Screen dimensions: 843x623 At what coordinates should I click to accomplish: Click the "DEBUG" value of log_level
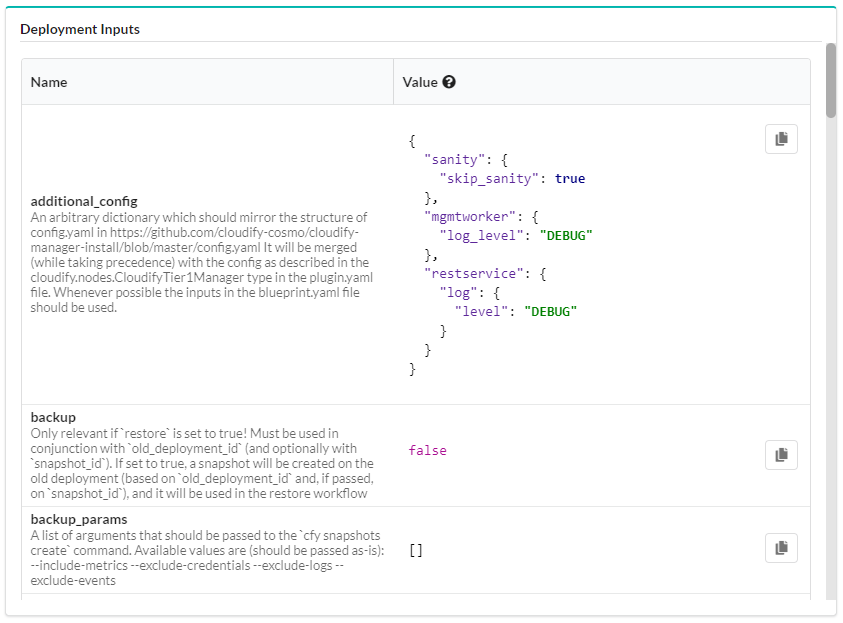click(x=566, y=235)
